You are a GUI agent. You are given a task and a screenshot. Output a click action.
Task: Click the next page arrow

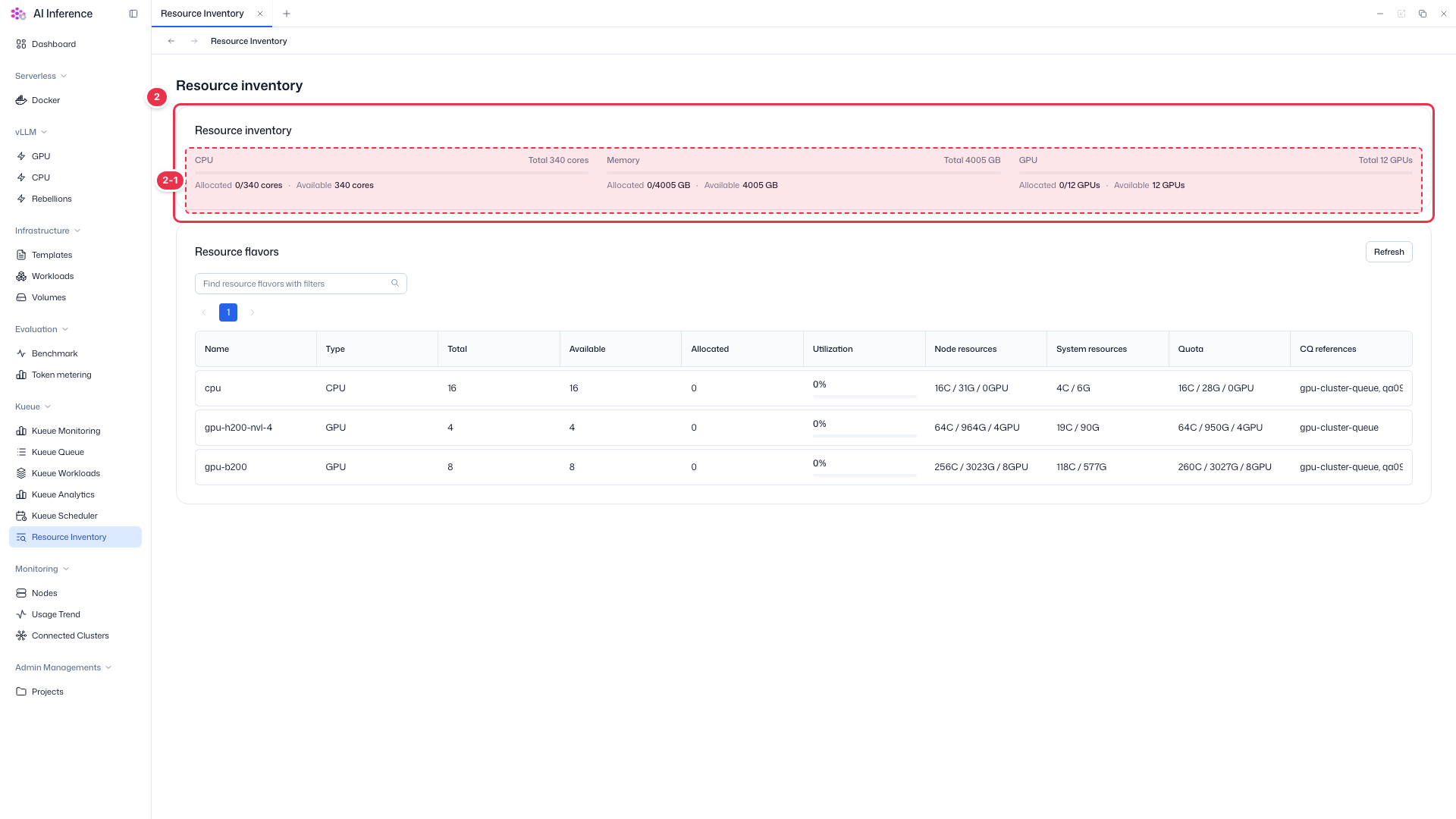pos(253,312)
